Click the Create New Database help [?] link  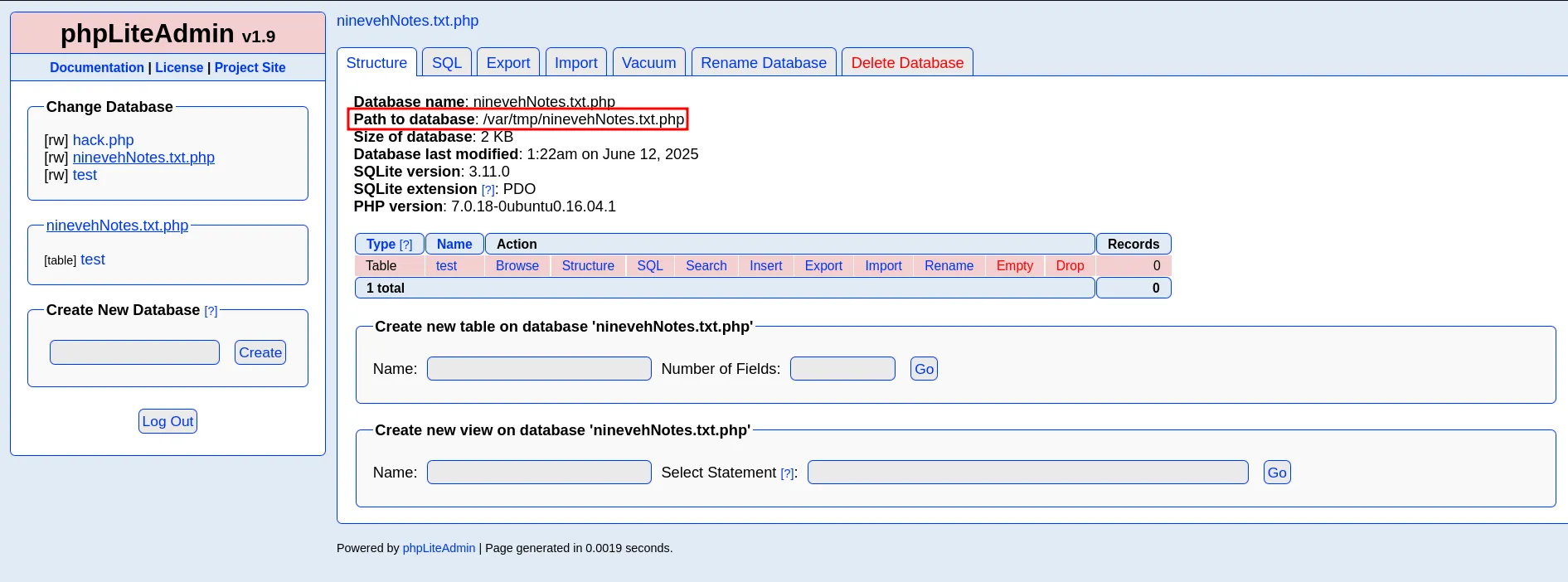(x=211, y=311)
